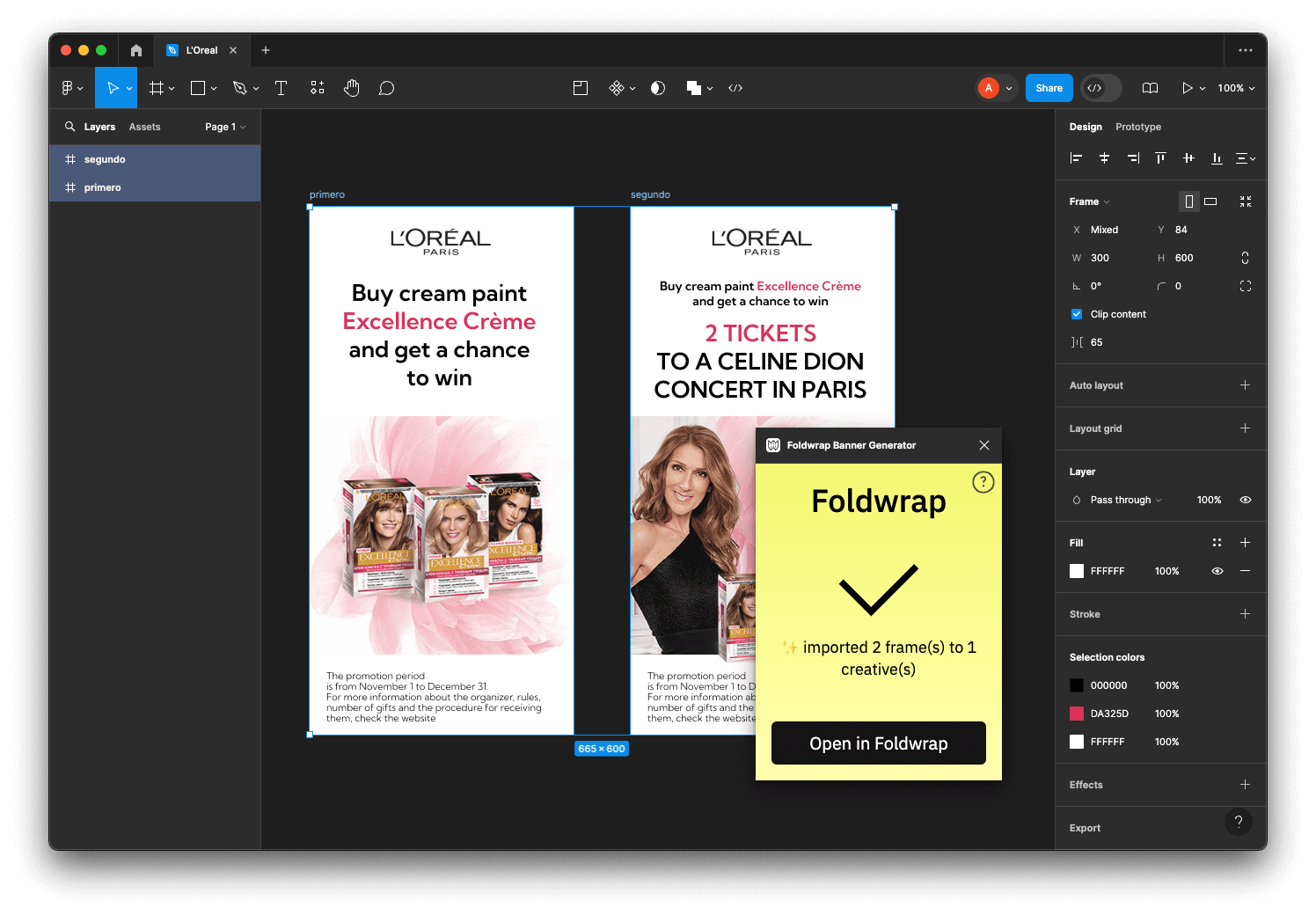This screenshot has width=1316, height=915.
Task: Align horizontal centers
Action: (1104, 158)
